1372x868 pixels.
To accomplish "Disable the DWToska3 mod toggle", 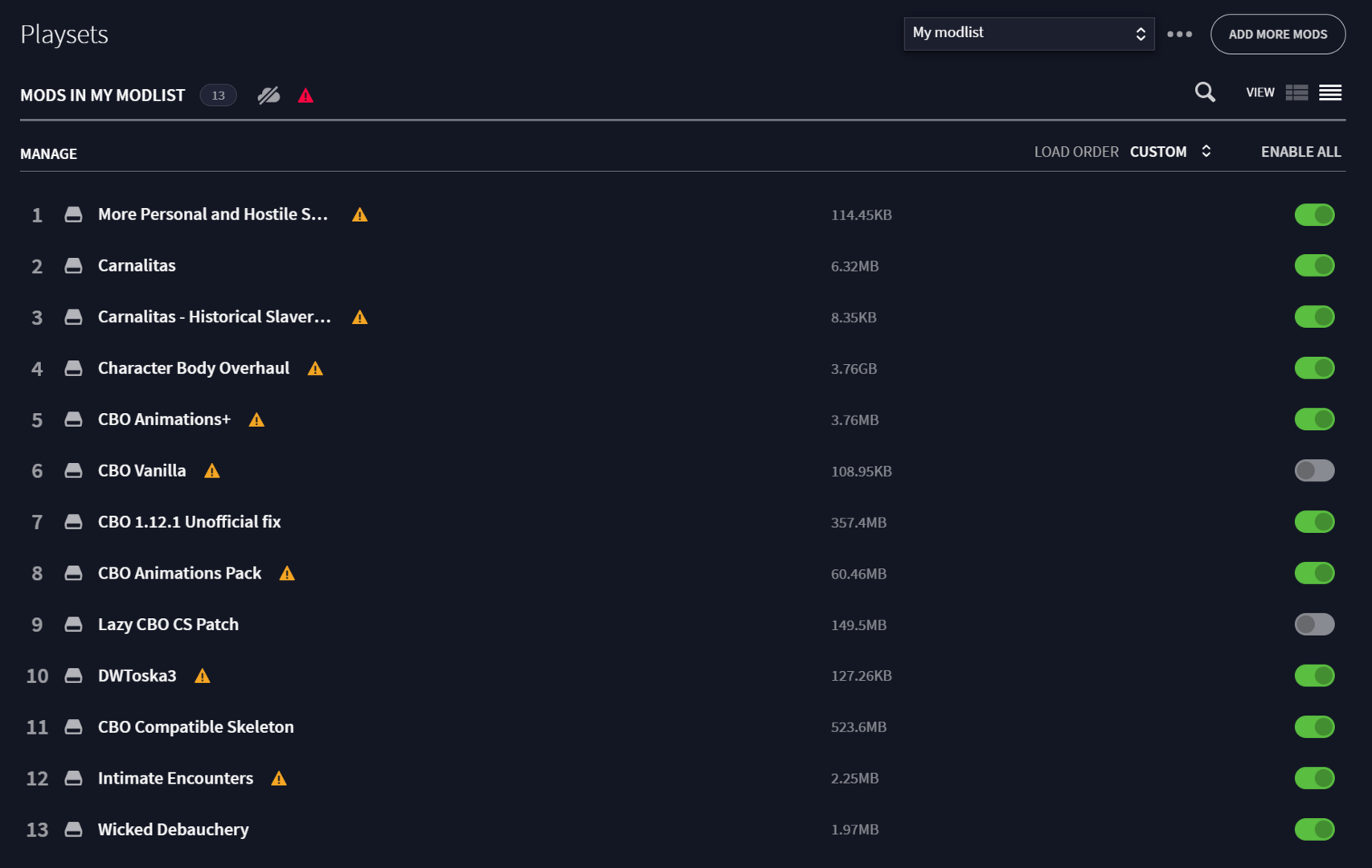I will pos(1314,676).
